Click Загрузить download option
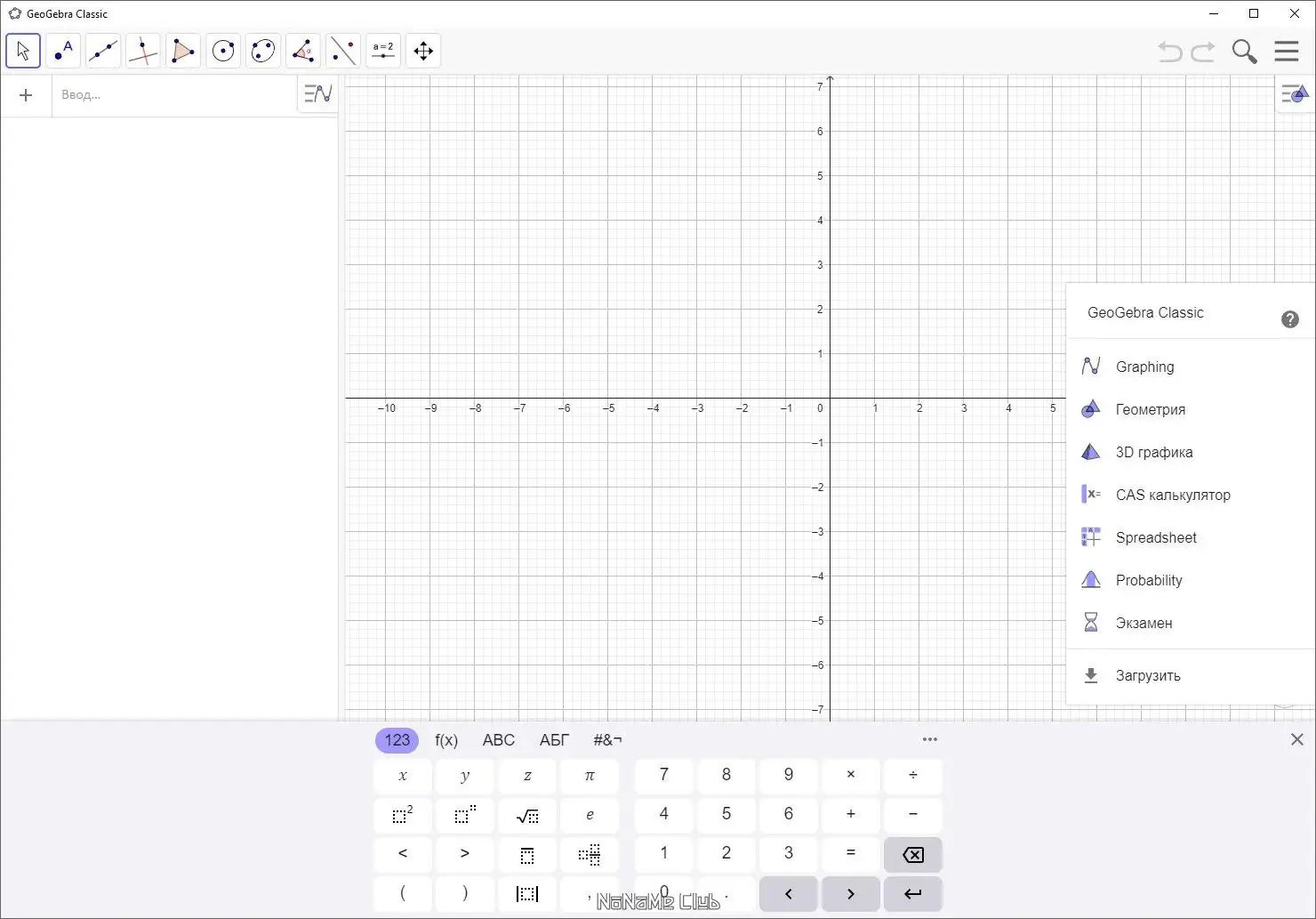The width and height of the screenshot is (1316, 919). tap(1191, 675)
